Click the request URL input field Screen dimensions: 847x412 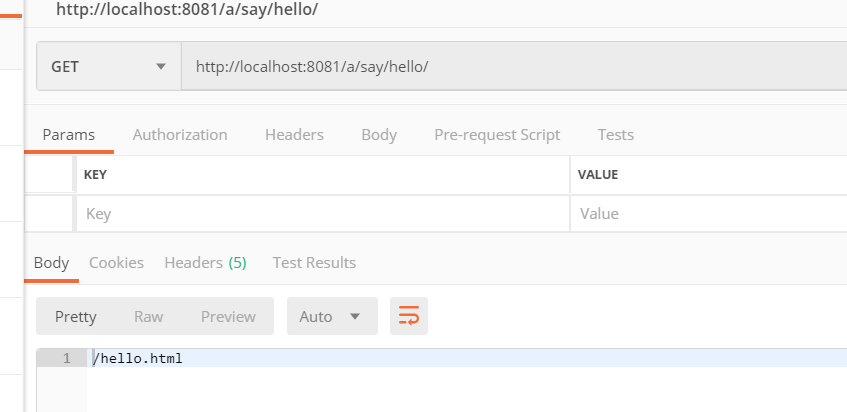pyautogui.click(x=510, y=67)
